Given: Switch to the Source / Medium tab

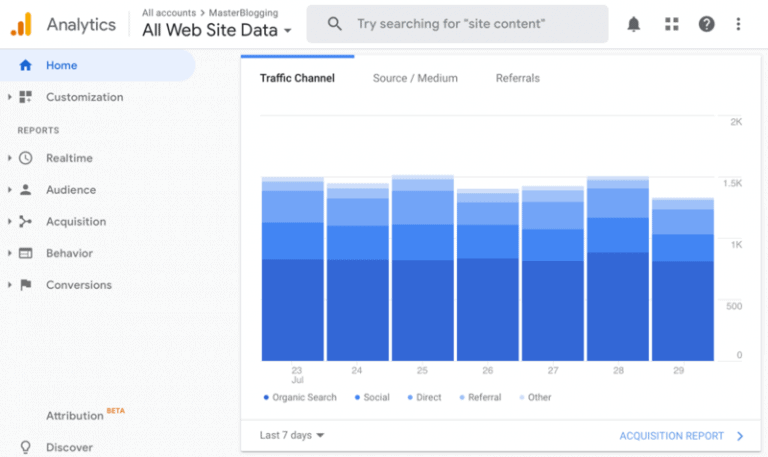Looking at the screenshot, I should click(x=415, y=78).
